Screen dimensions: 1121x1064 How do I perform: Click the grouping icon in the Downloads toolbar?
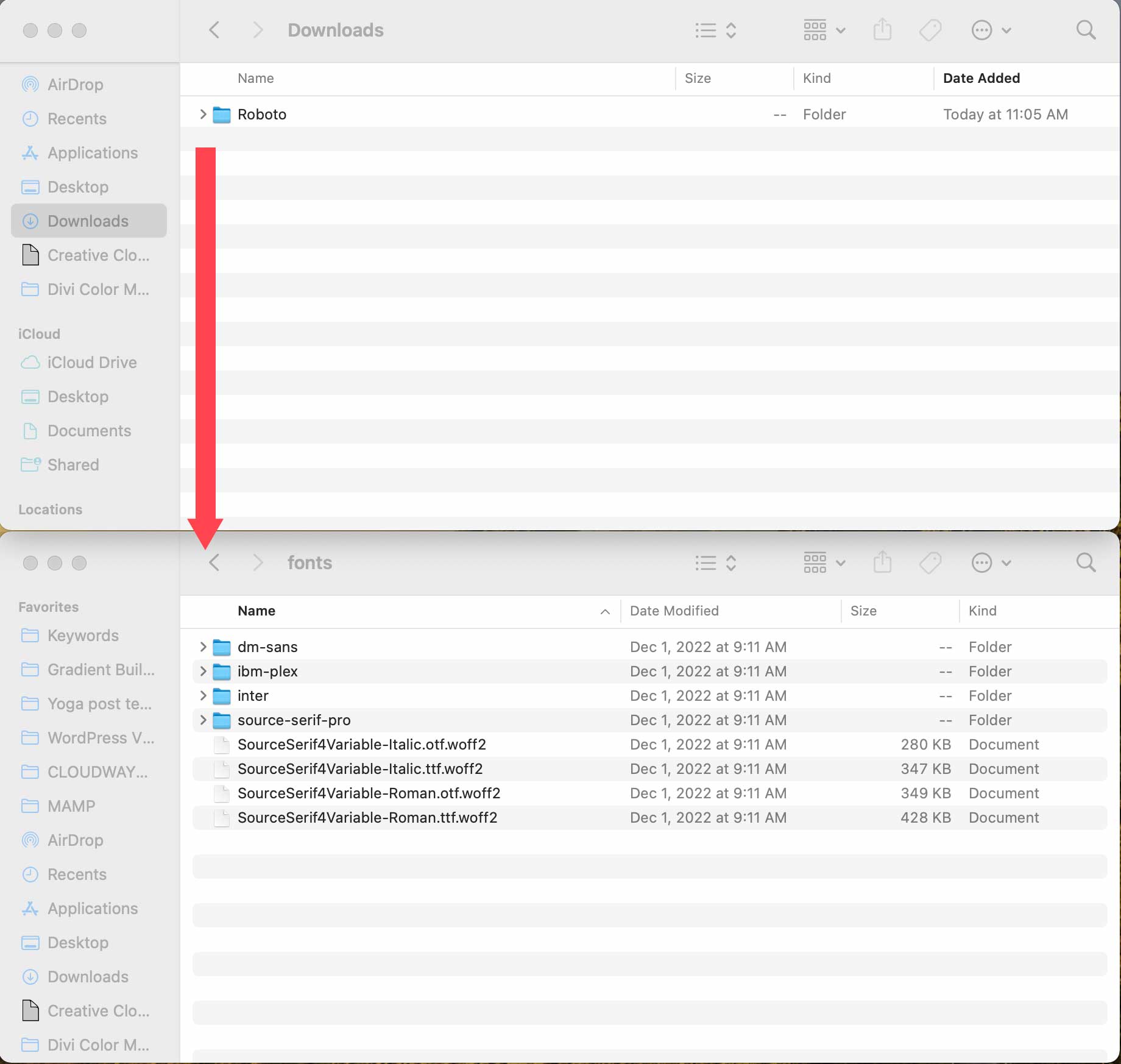815,29
